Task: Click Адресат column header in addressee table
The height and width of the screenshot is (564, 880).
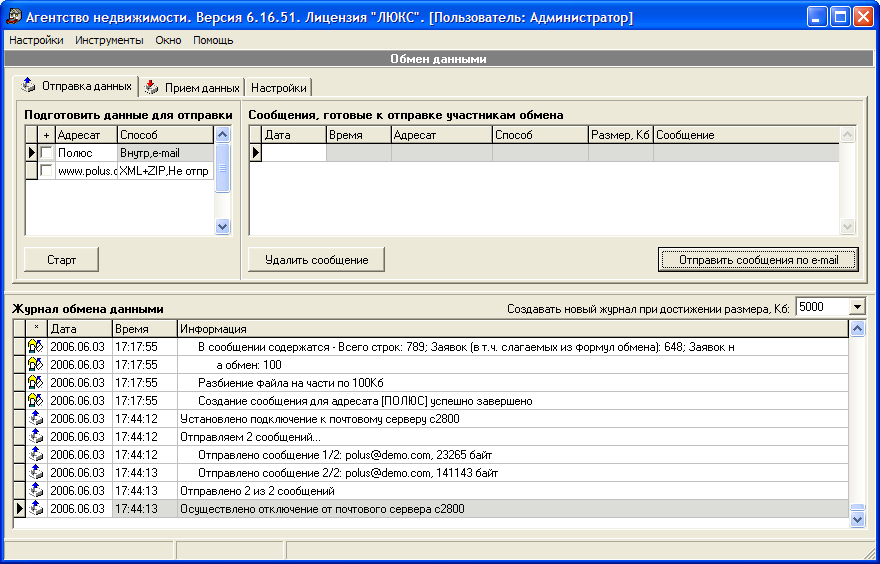Action: [86, 135]
